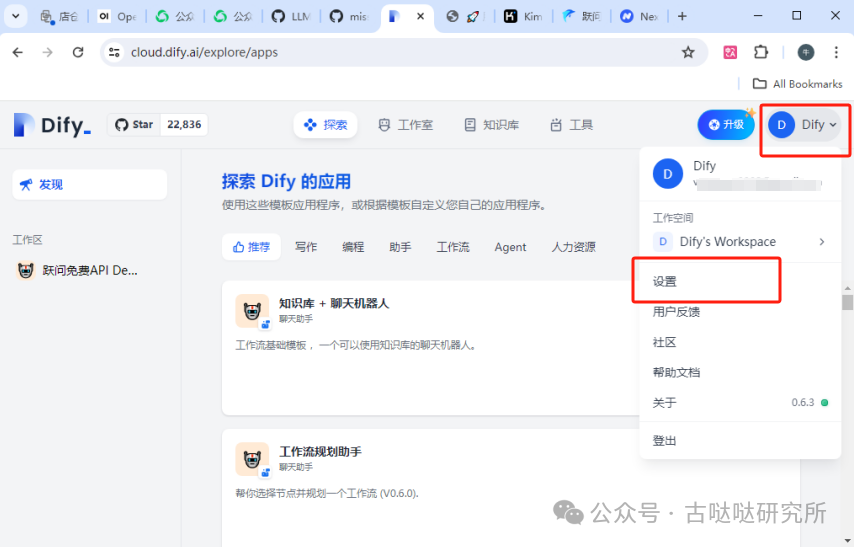854x547 pixels.
Task: Open 用户反馈 in the account menu
Action: tap(740, 312)
